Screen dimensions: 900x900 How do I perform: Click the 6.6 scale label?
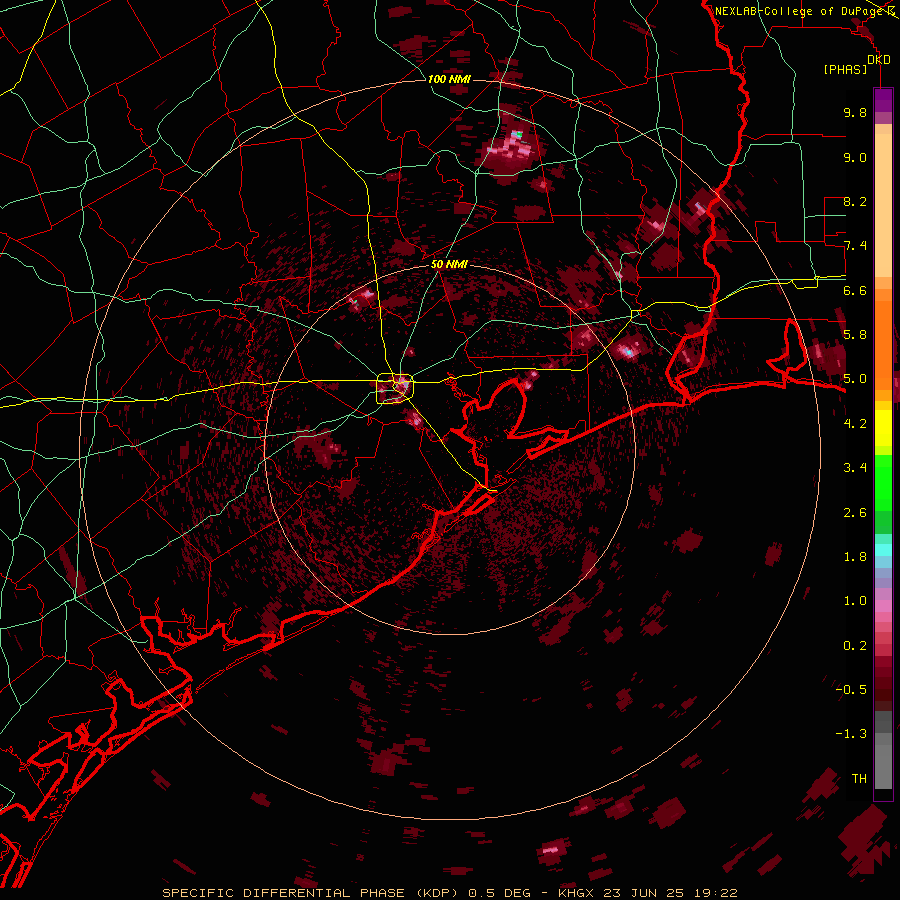click(x=855, y=290)
